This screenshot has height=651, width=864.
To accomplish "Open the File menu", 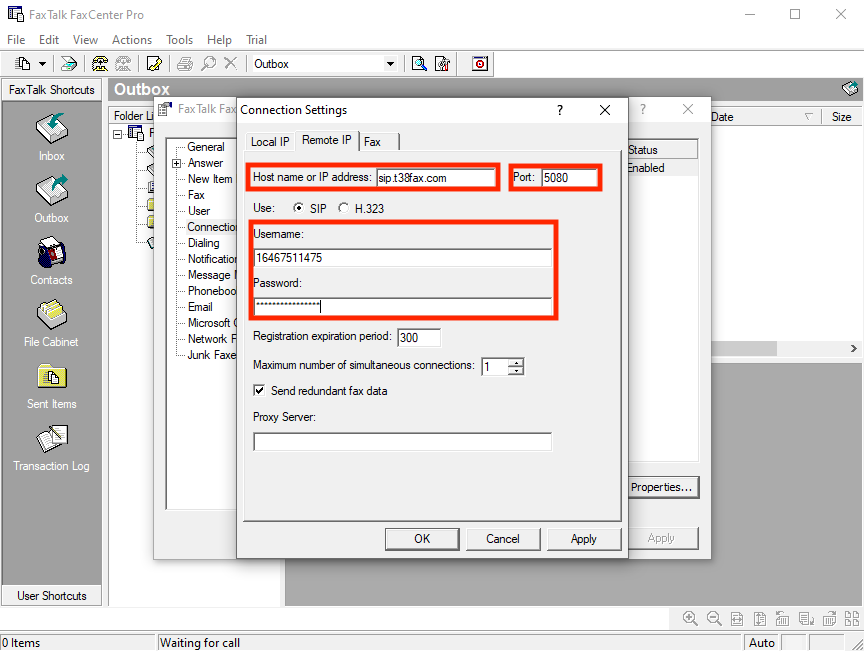I will (16, 40).
